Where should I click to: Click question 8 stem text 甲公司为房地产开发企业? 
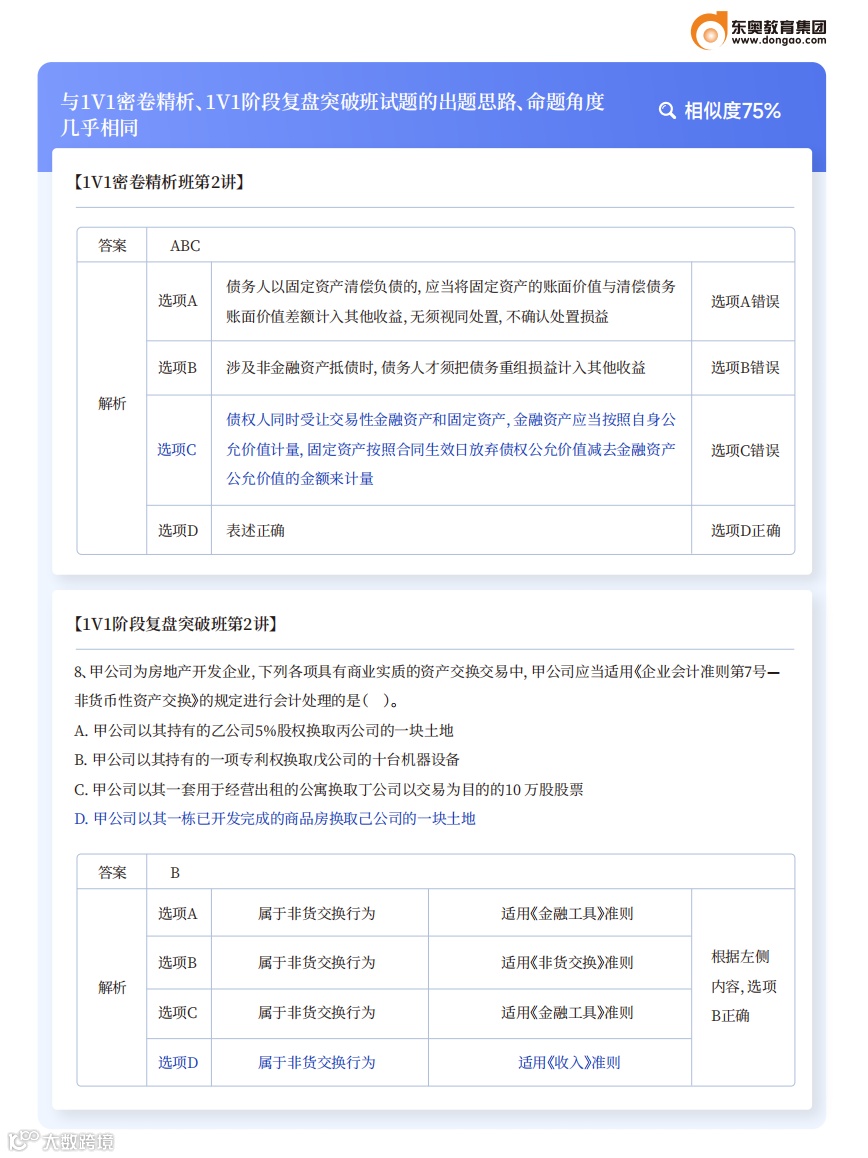pyautogui.click(x=427, y=686)
